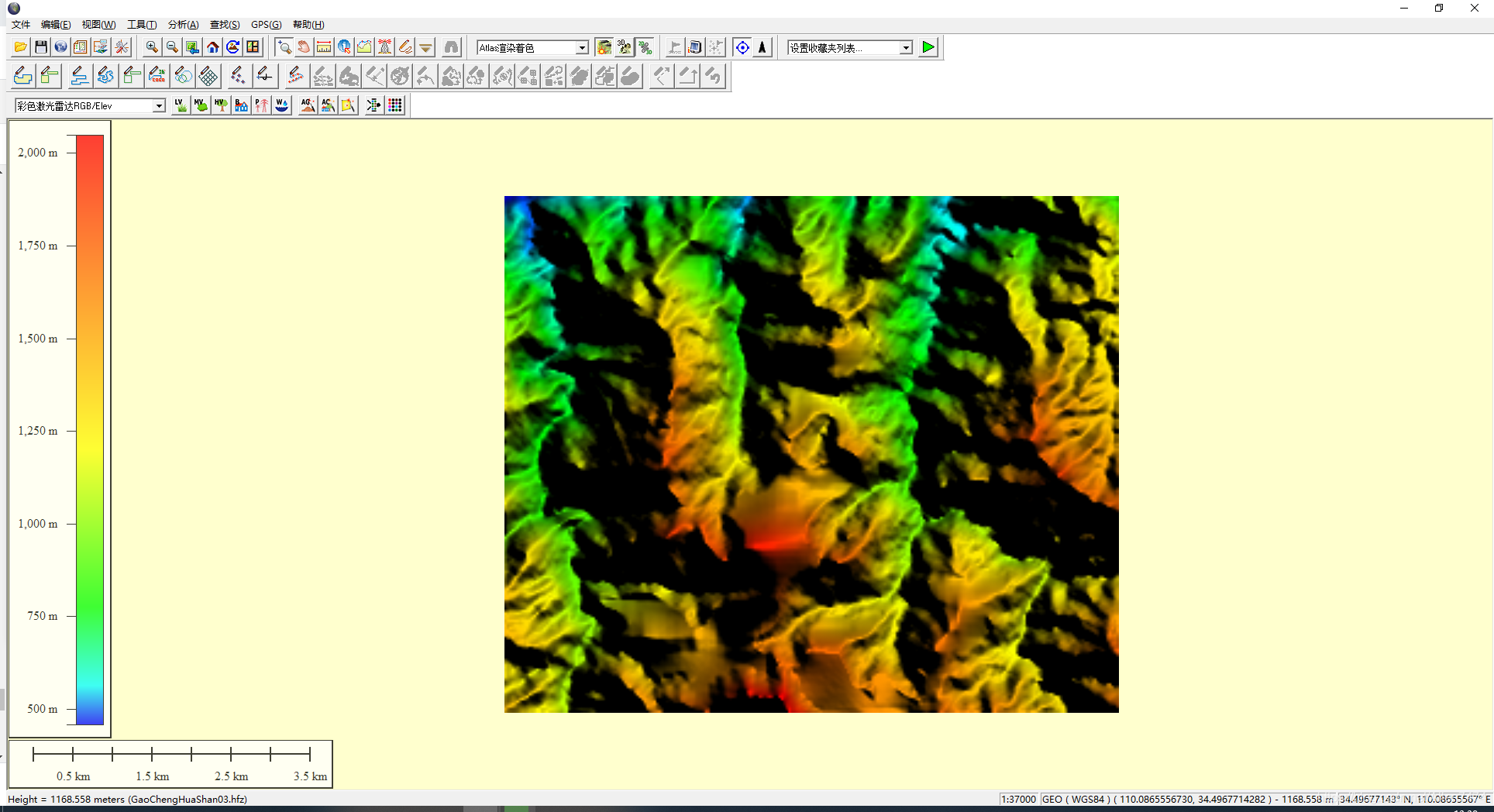Open the 分析(A) menu
This screenshot has width=1494, height=812.
click(x=183, y=25)
